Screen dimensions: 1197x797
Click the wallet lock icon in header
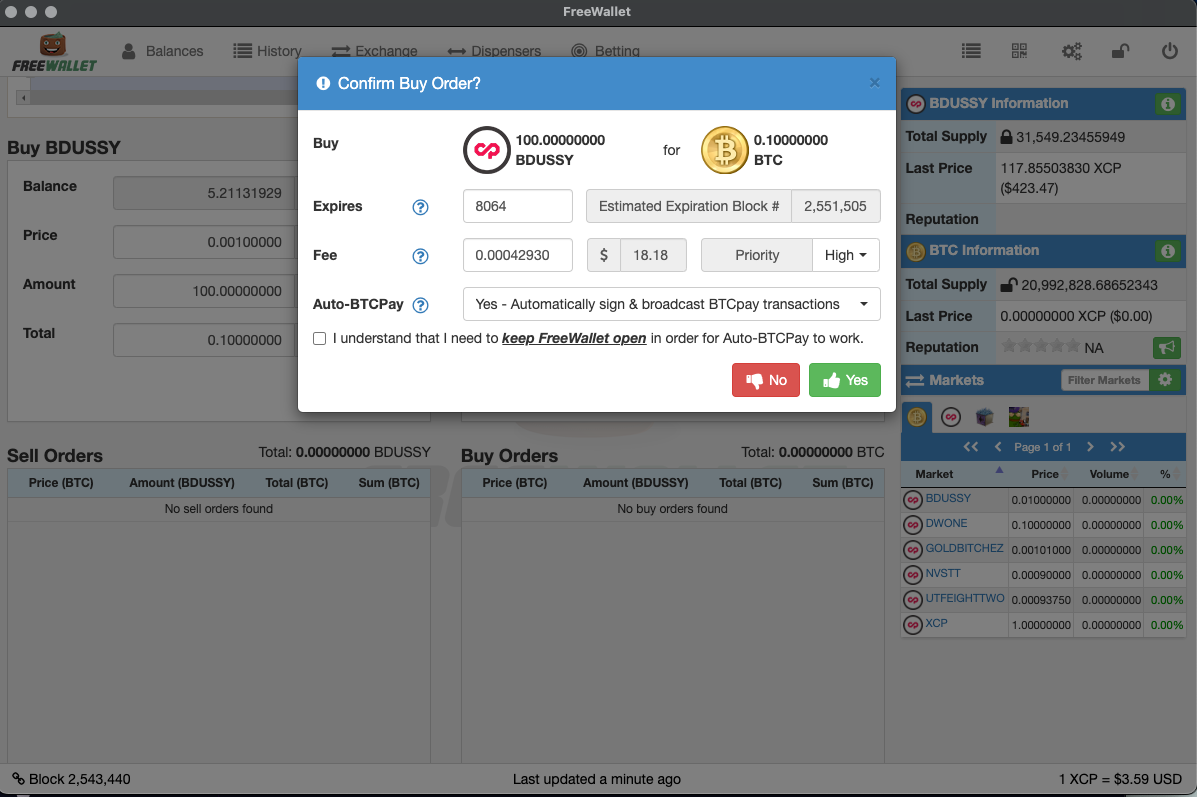click(x=1120, y=51)
